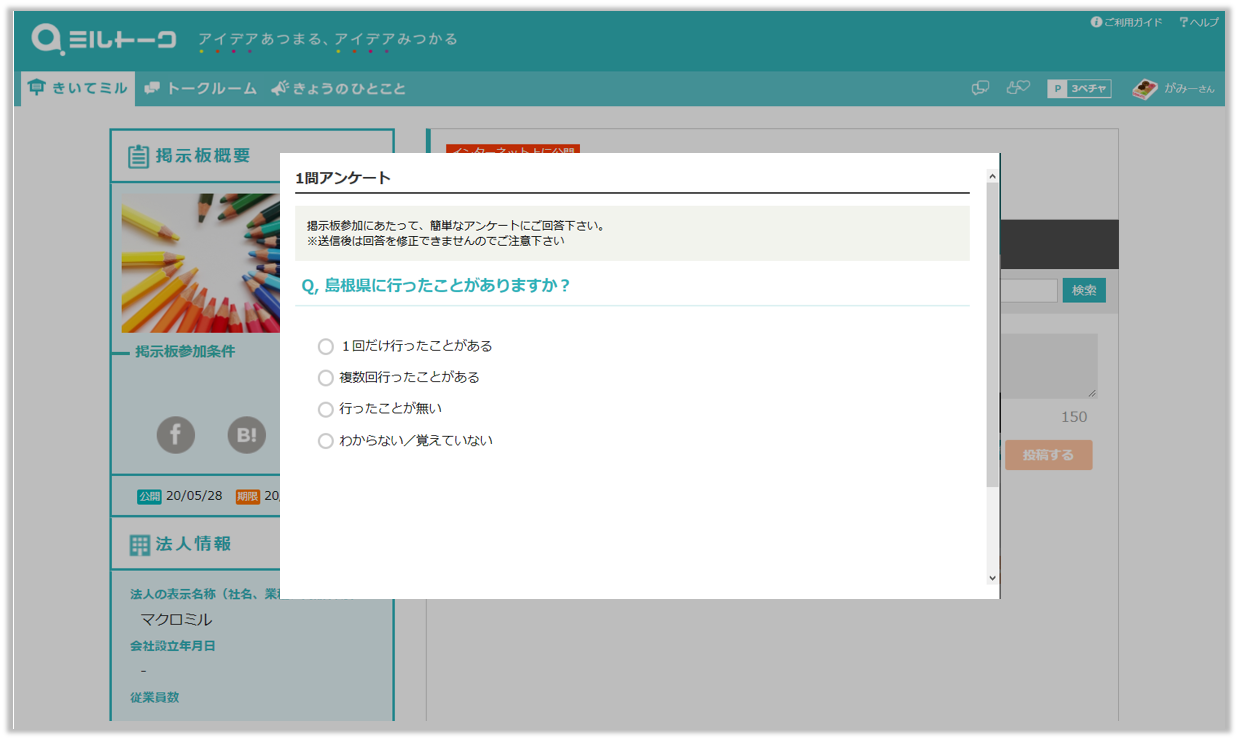Switch to the きいてミル tab
Screen dimensions: 1238x740
79,88
